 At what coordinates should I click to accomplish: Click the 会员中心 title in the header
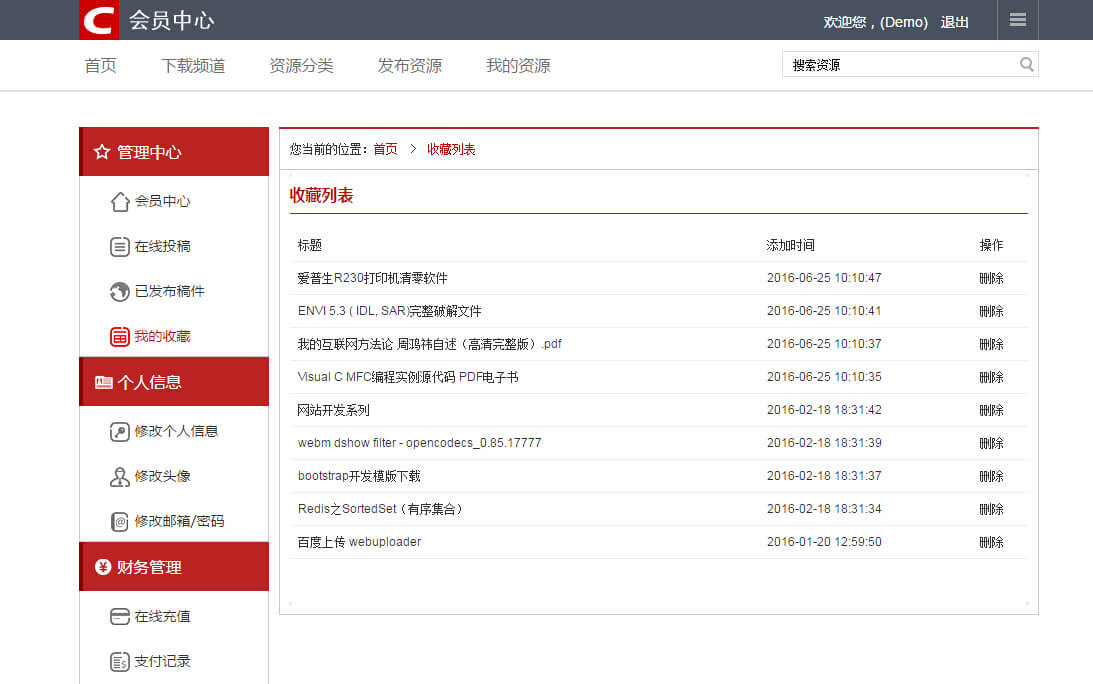(171, 20)
